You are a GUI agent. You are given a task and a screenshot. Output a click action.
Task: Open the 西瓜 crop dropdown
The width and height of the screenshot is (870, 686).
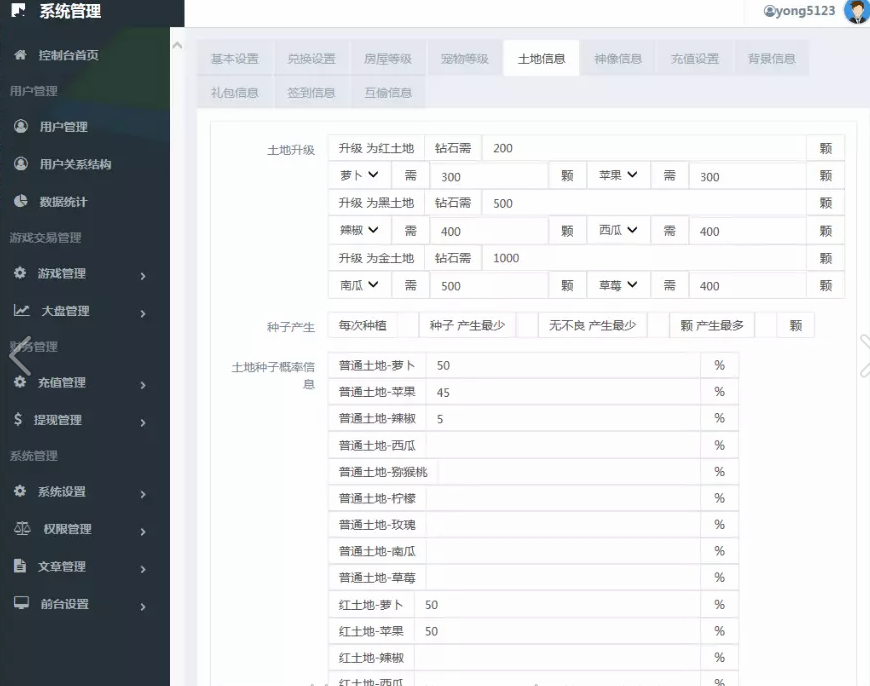618,231
